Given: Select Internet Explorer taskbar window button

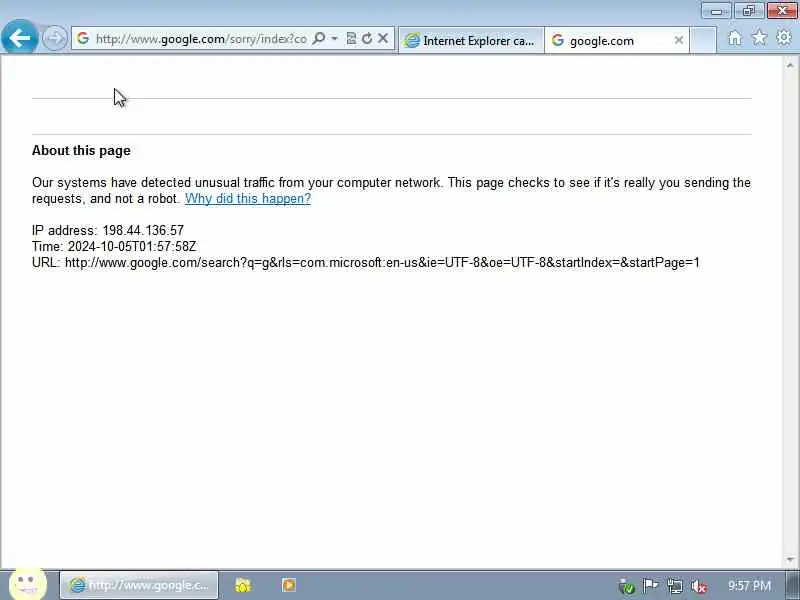Looking at the screenshot, I should pyautogui.click(x=139, y=585).
